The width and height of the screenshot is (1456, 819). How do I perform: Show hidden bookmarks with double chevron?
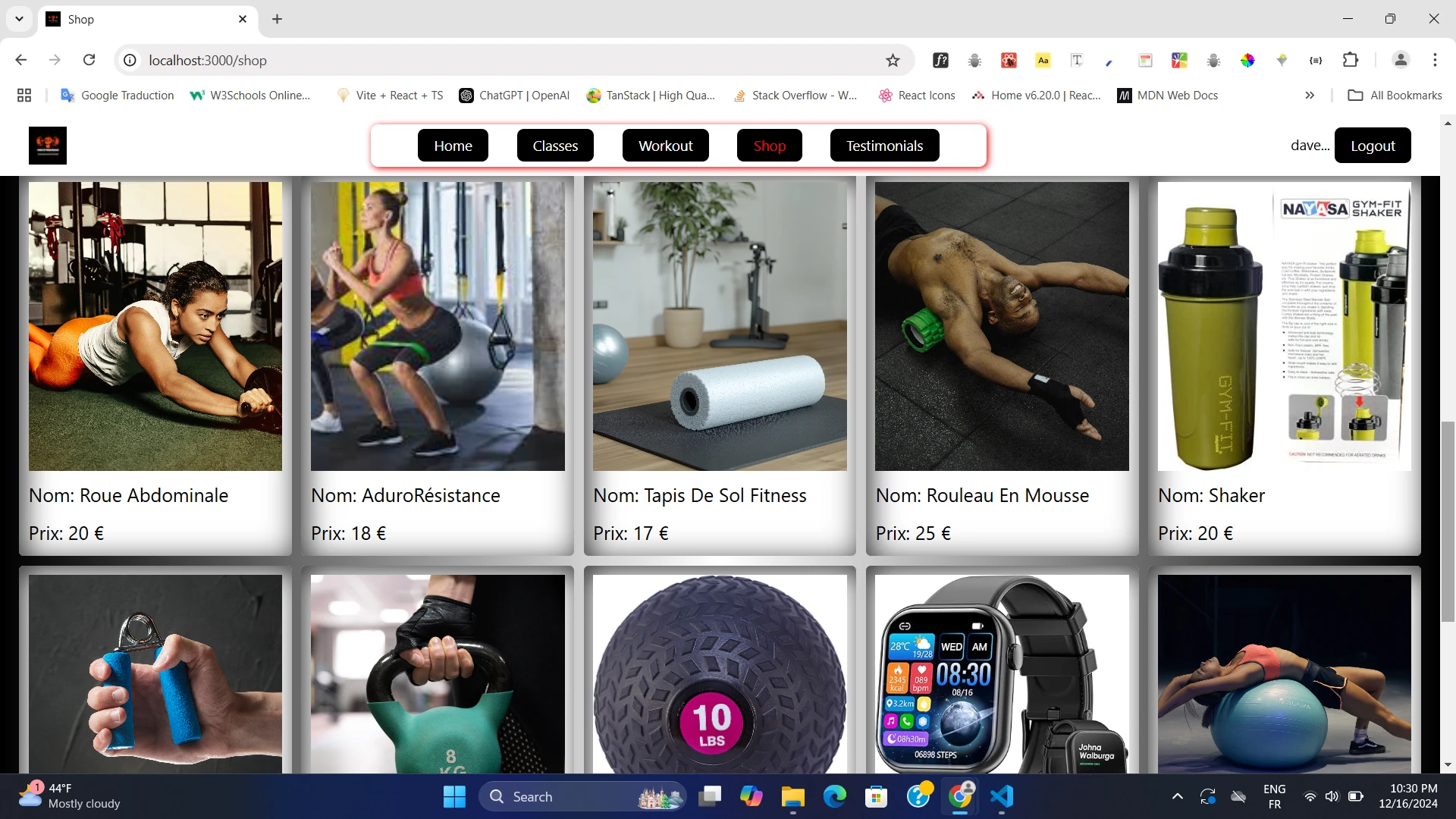pos(1310,96)
